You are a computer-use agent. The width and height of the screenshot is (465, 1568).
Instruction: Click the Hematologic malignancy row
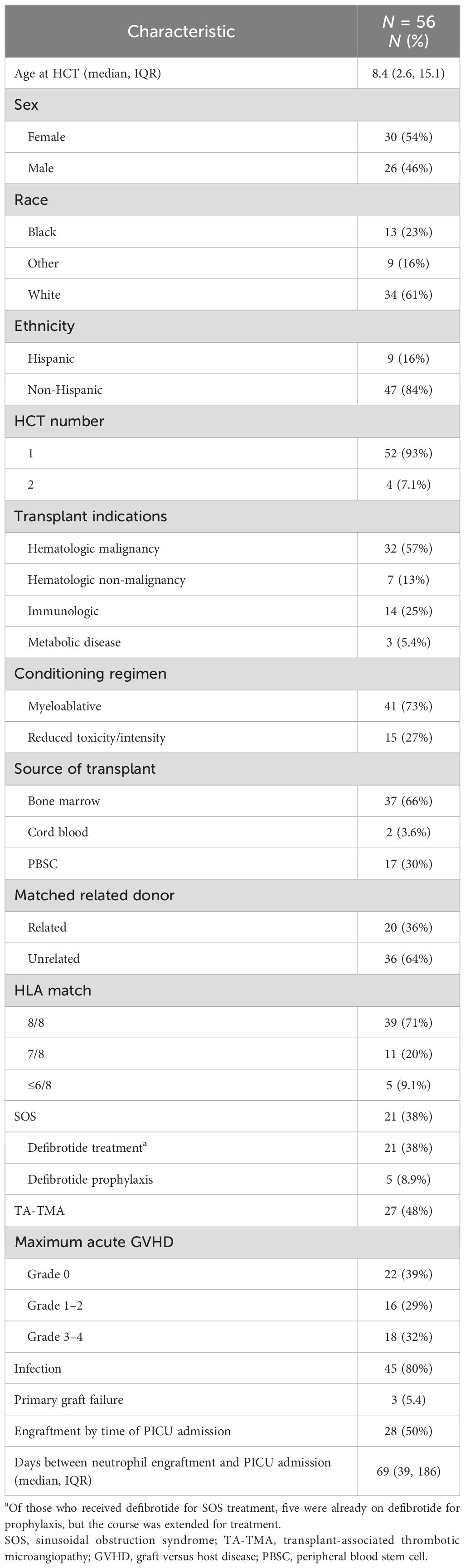232,549
